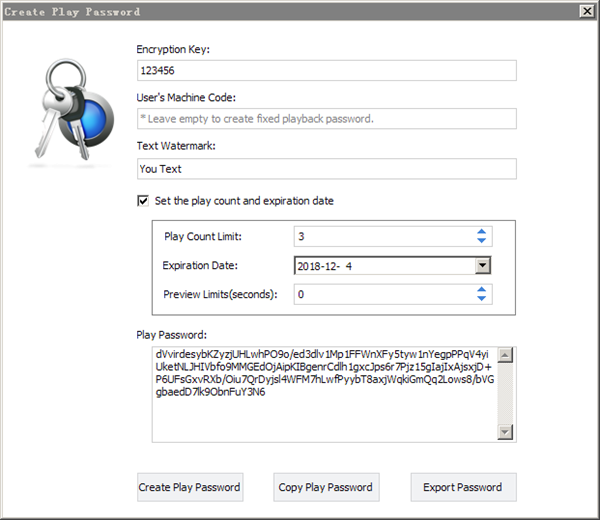Select the Text Watermark input box
The width and height of the screenshot is (600, 520).
326,169
